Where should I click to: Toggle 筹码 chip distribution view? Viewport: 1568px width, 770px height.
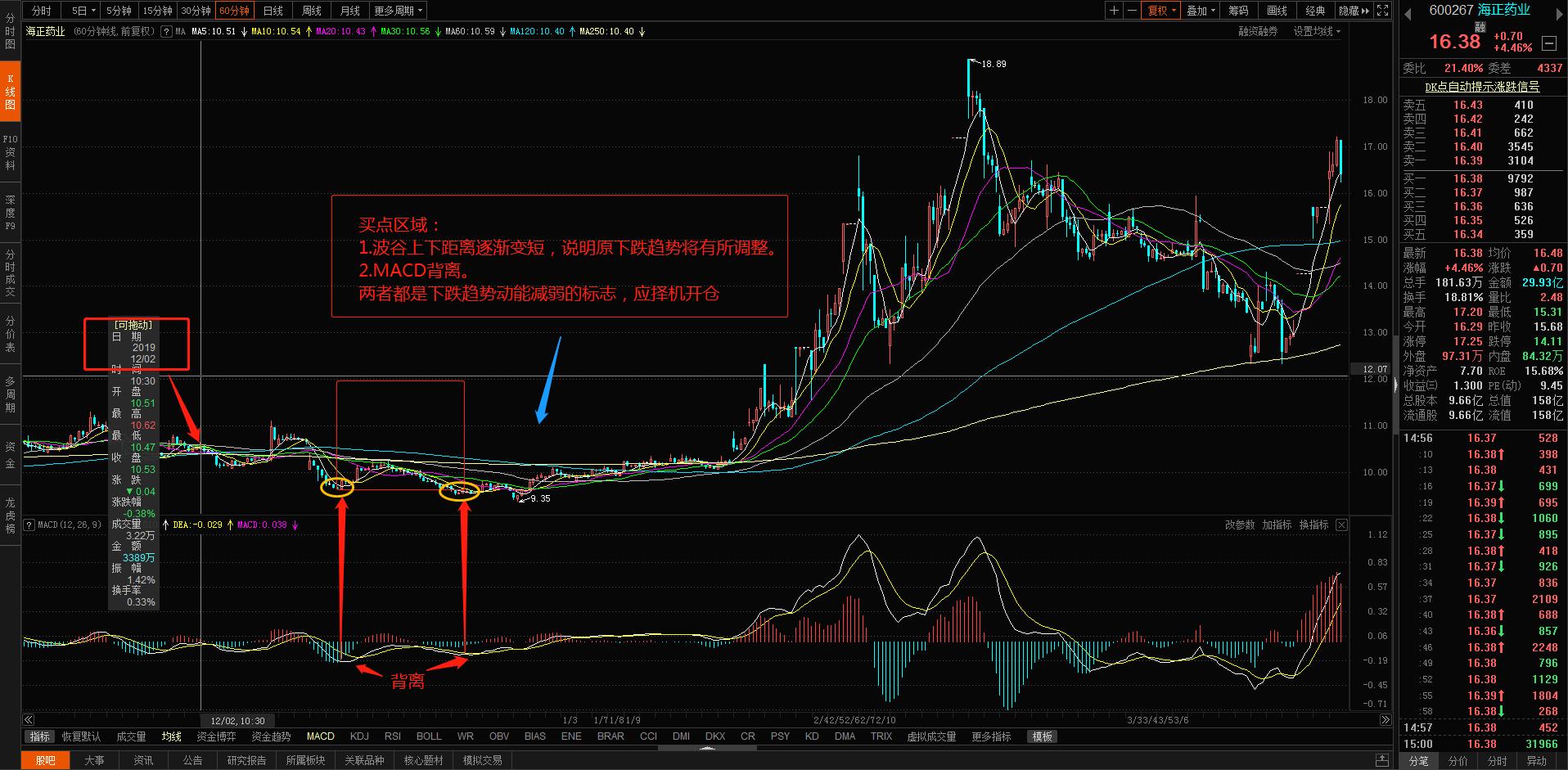1239,11
